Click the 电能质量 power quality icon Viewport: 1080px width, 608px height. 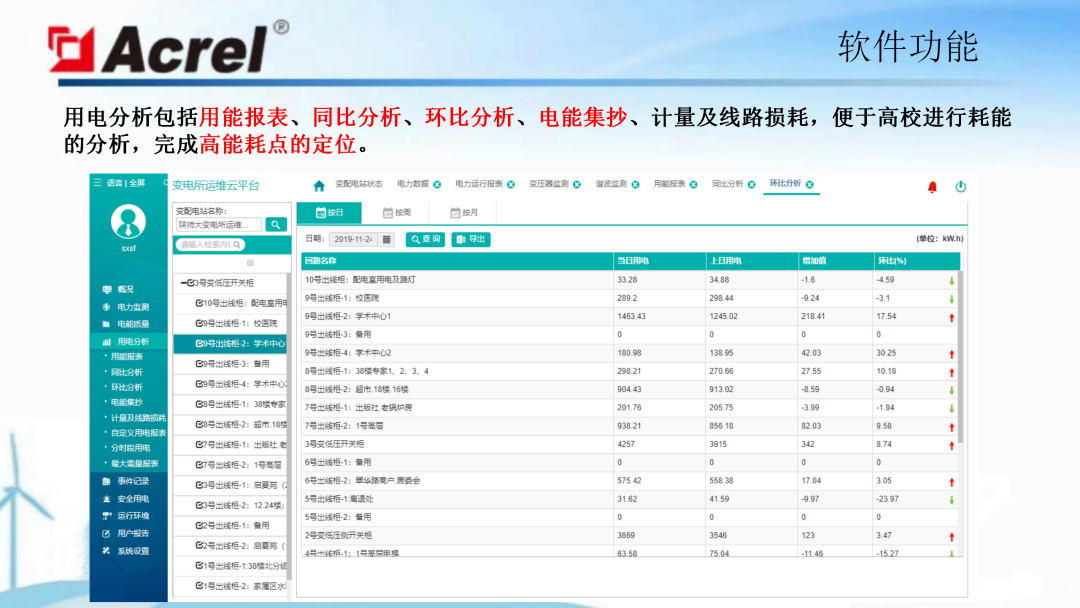pos(105,323)
